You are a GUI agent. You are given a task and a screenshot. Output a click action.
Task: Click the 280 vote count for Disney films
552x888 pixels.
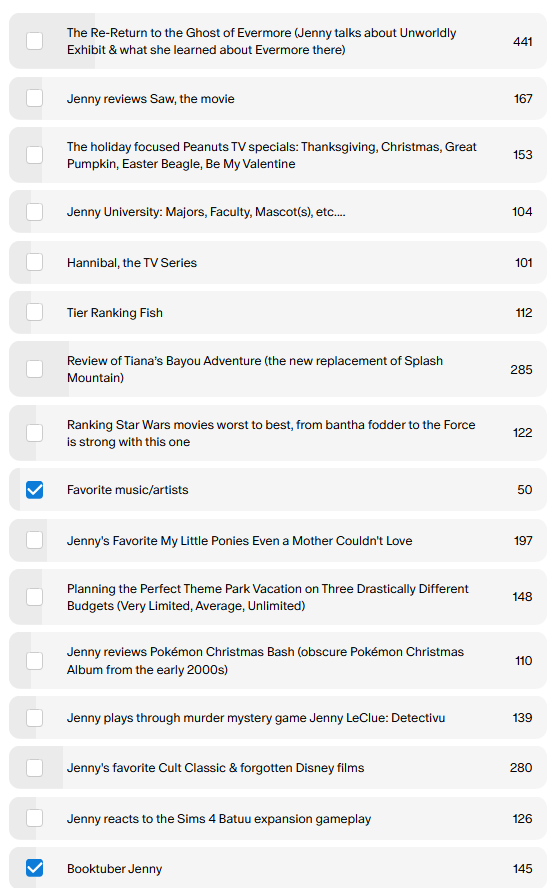(x=521, y=767)
